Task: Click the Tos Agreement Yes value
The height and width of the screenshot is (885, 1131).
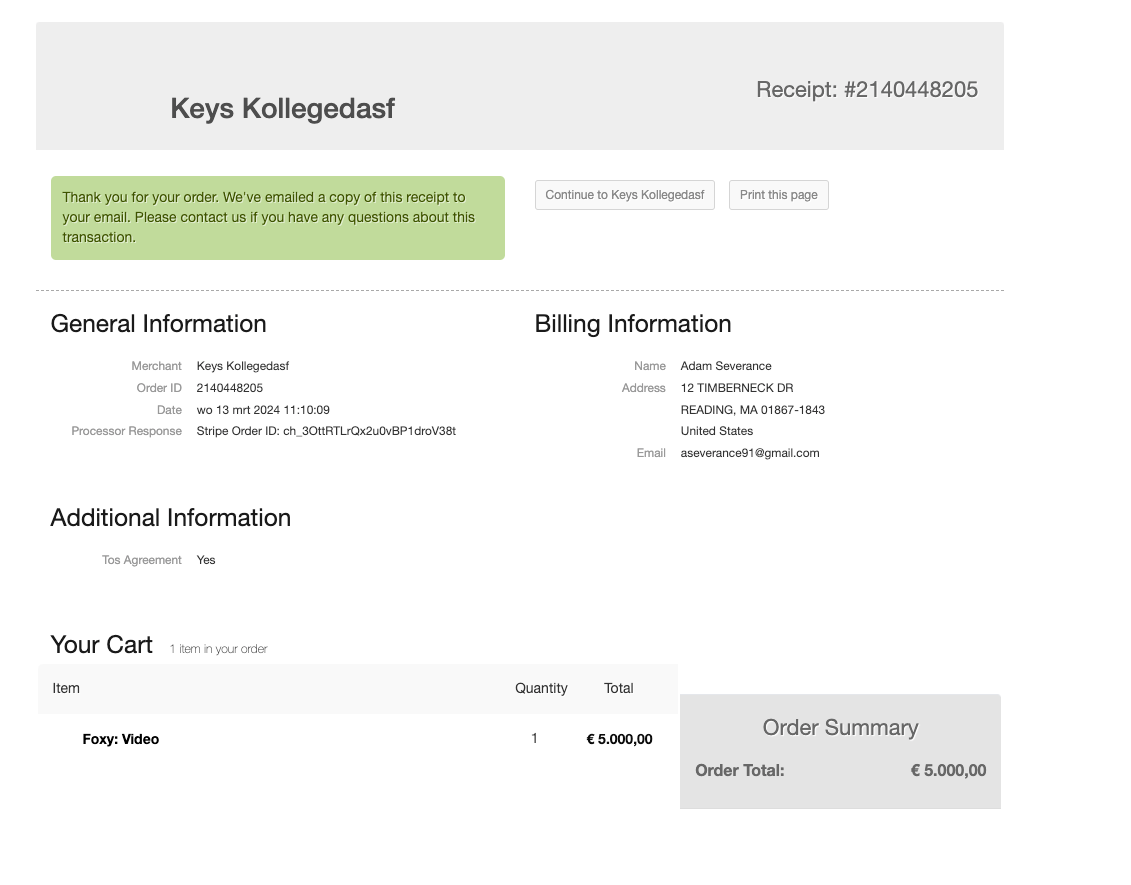Action: tap(206, 560)
